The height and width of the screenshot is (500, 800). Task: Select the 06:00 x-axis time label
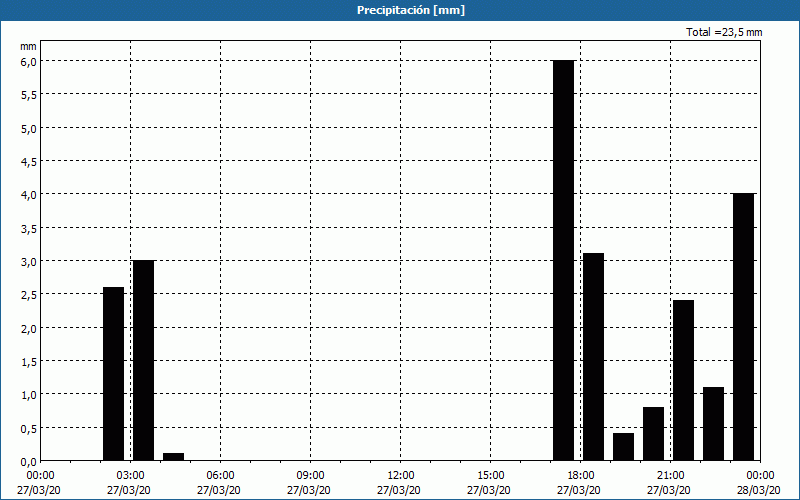click(220, 476)
